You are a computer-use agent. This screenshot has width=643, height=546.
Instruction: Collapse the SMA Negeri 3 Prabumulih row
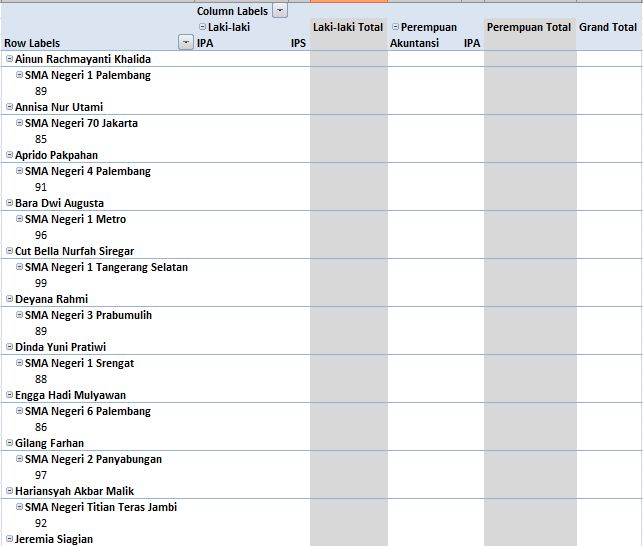19,315
